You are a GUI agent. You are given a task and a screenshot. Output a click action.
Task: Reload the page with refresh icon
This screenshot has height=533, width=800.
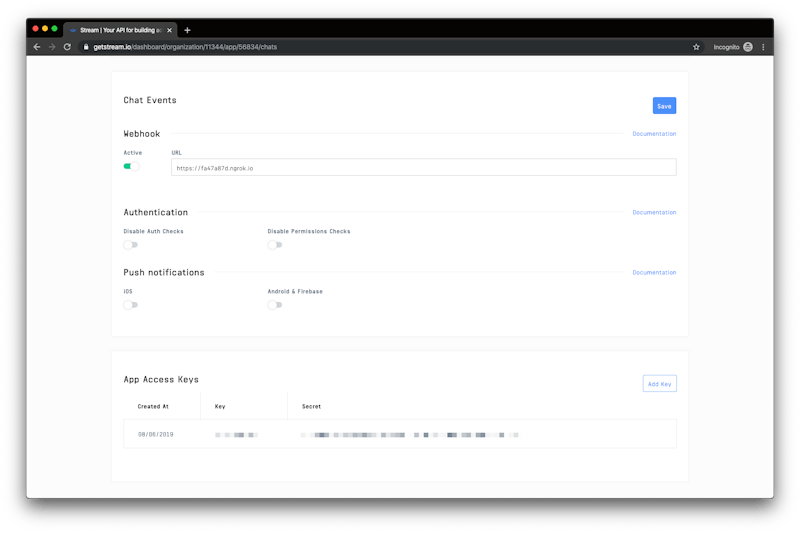(67, 47)
